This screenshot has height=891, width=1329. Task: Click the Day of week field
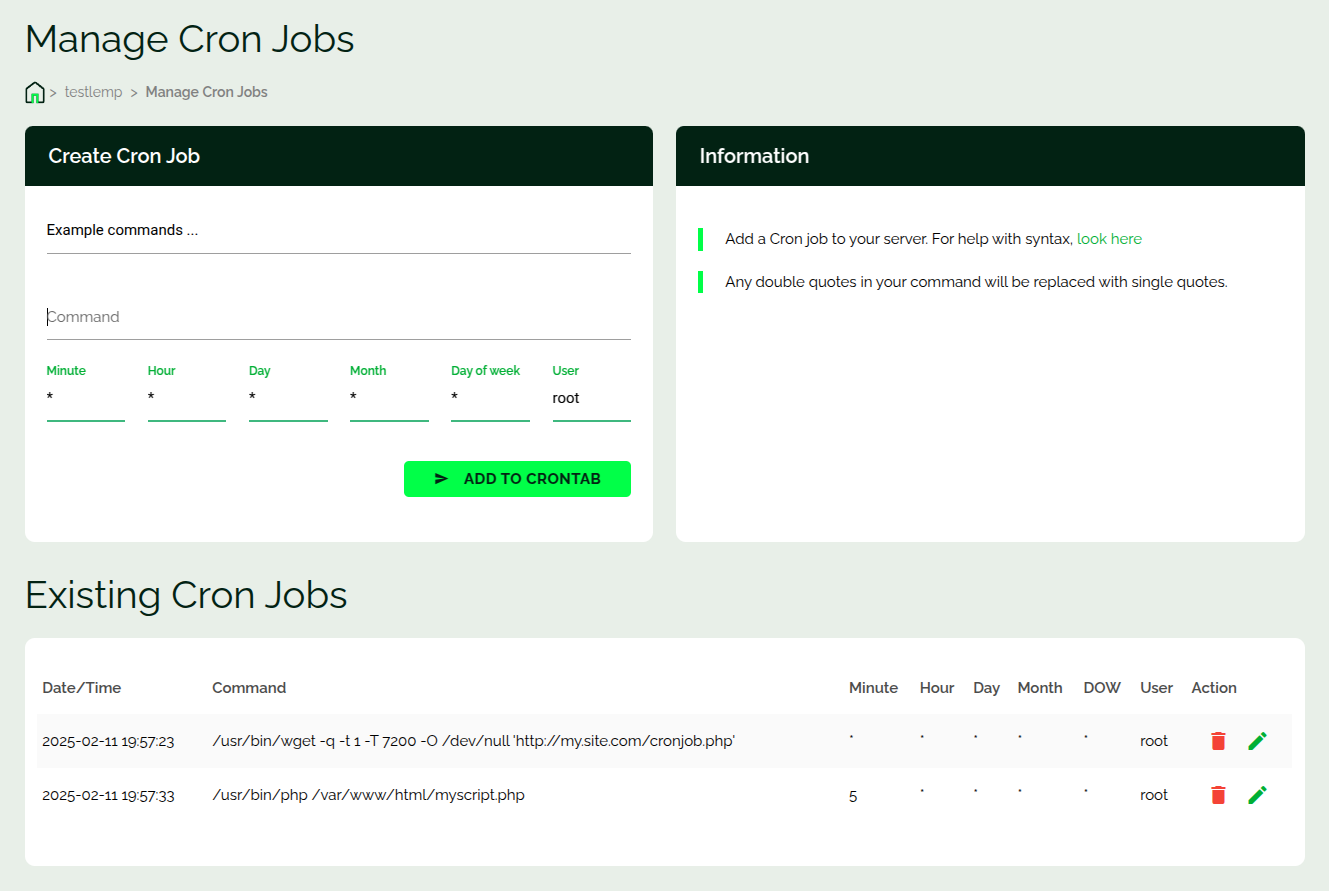[x=490, y=399]
